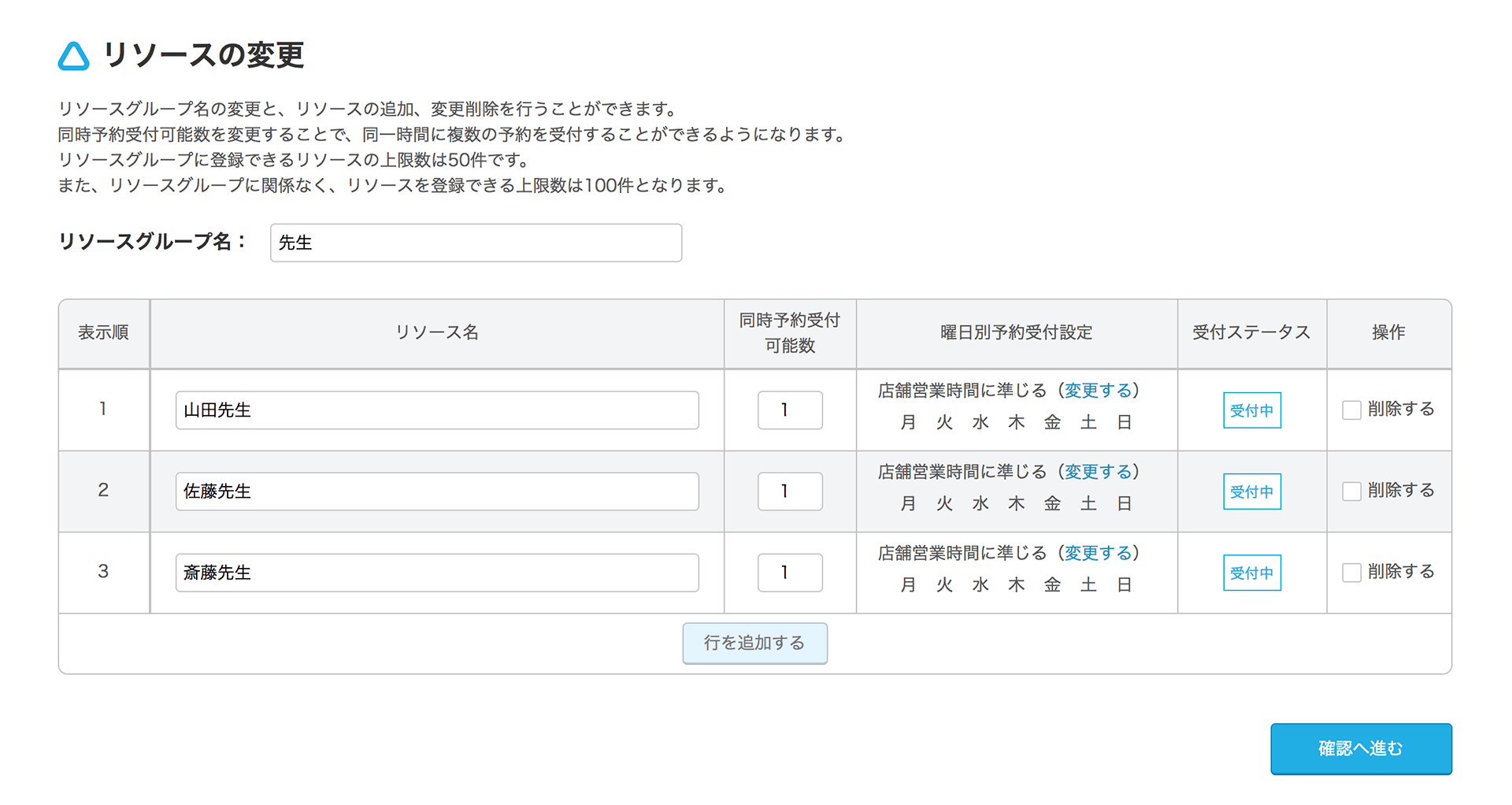Click the 山田先生 resource name field
The width and height of the screenshot is (1512, 805).
coord(437,410)
